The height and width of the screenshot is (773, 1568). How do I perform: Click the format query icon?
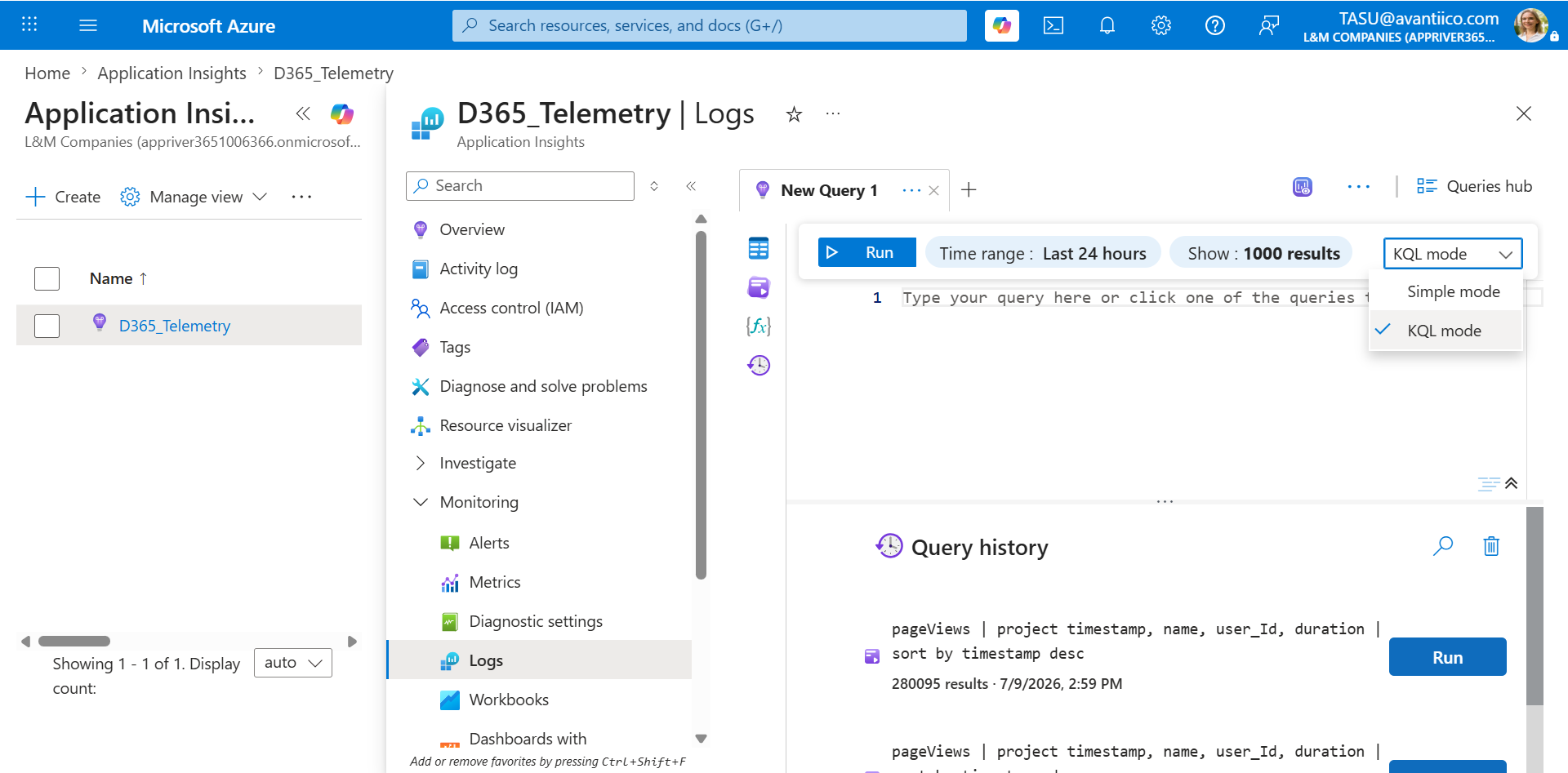tap(1489, 483)
